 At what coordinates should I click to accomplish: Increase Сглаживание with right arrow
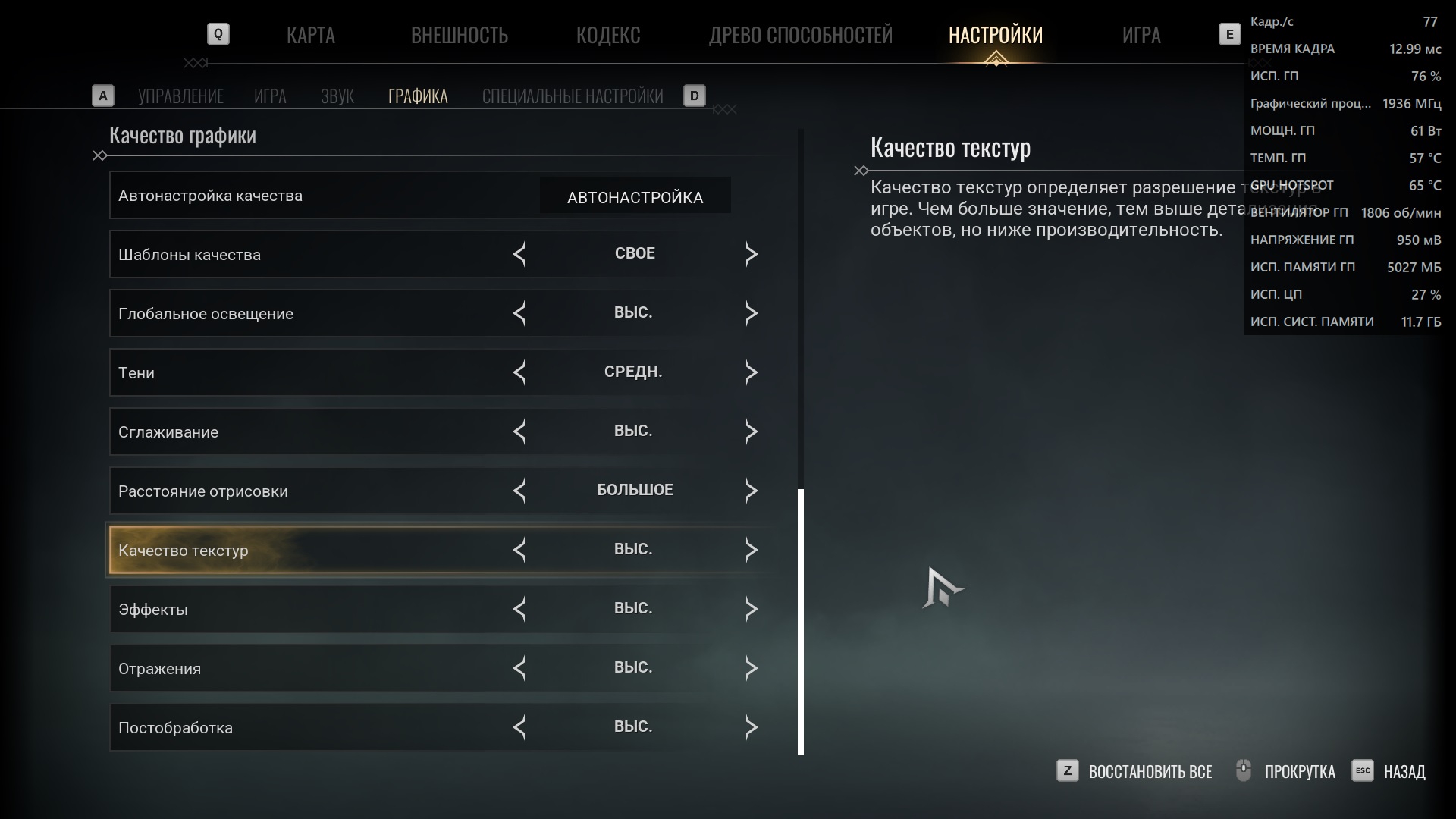coord(751,431)
